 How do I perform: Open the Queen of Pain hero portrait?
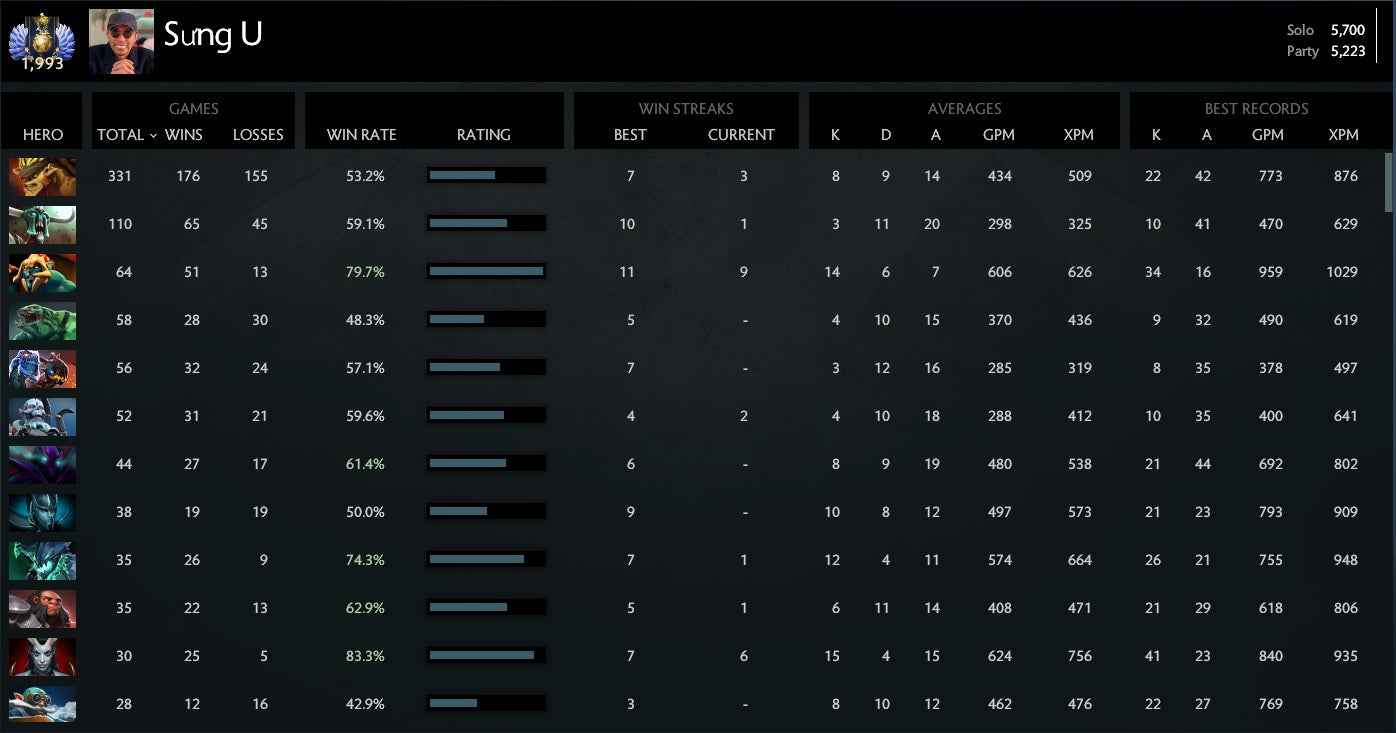[x=42, y=656]
